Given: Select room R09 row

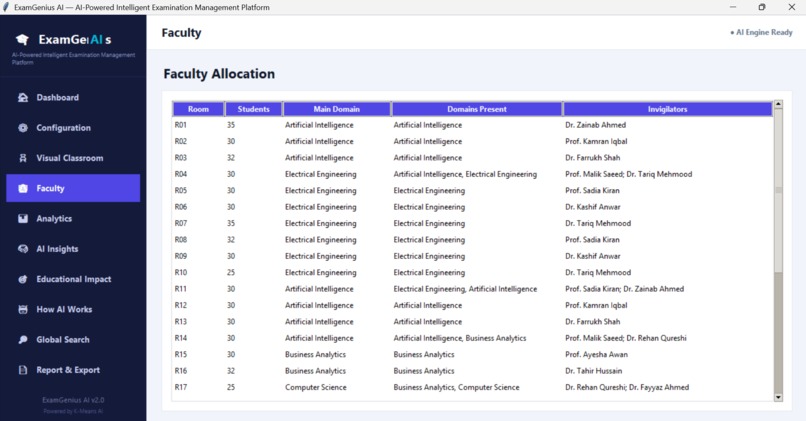Looking at the screenshot, I should pyautogui.click(x=472, y=257).
